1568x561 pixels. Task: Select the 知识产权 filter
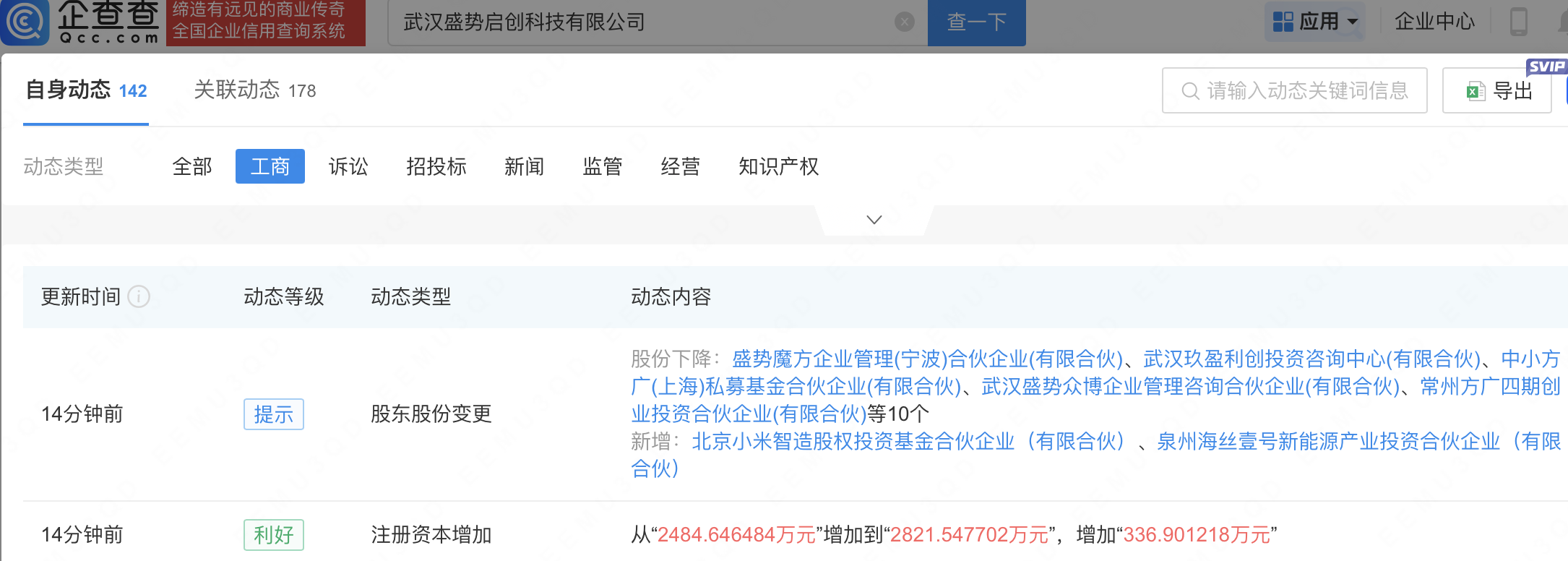(779, 167)
